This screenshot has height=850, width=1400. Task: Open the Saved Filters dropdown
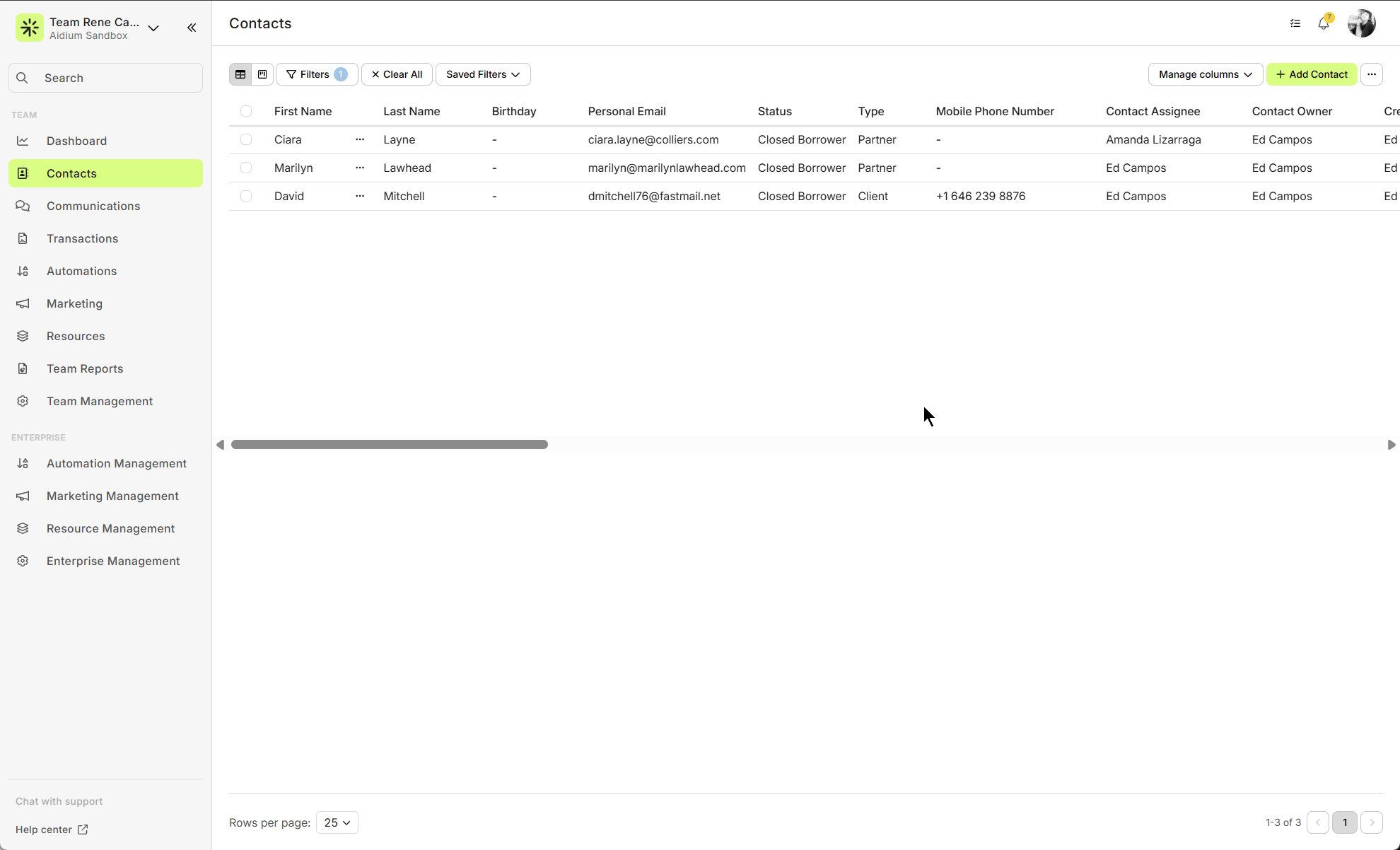(482, 74)
